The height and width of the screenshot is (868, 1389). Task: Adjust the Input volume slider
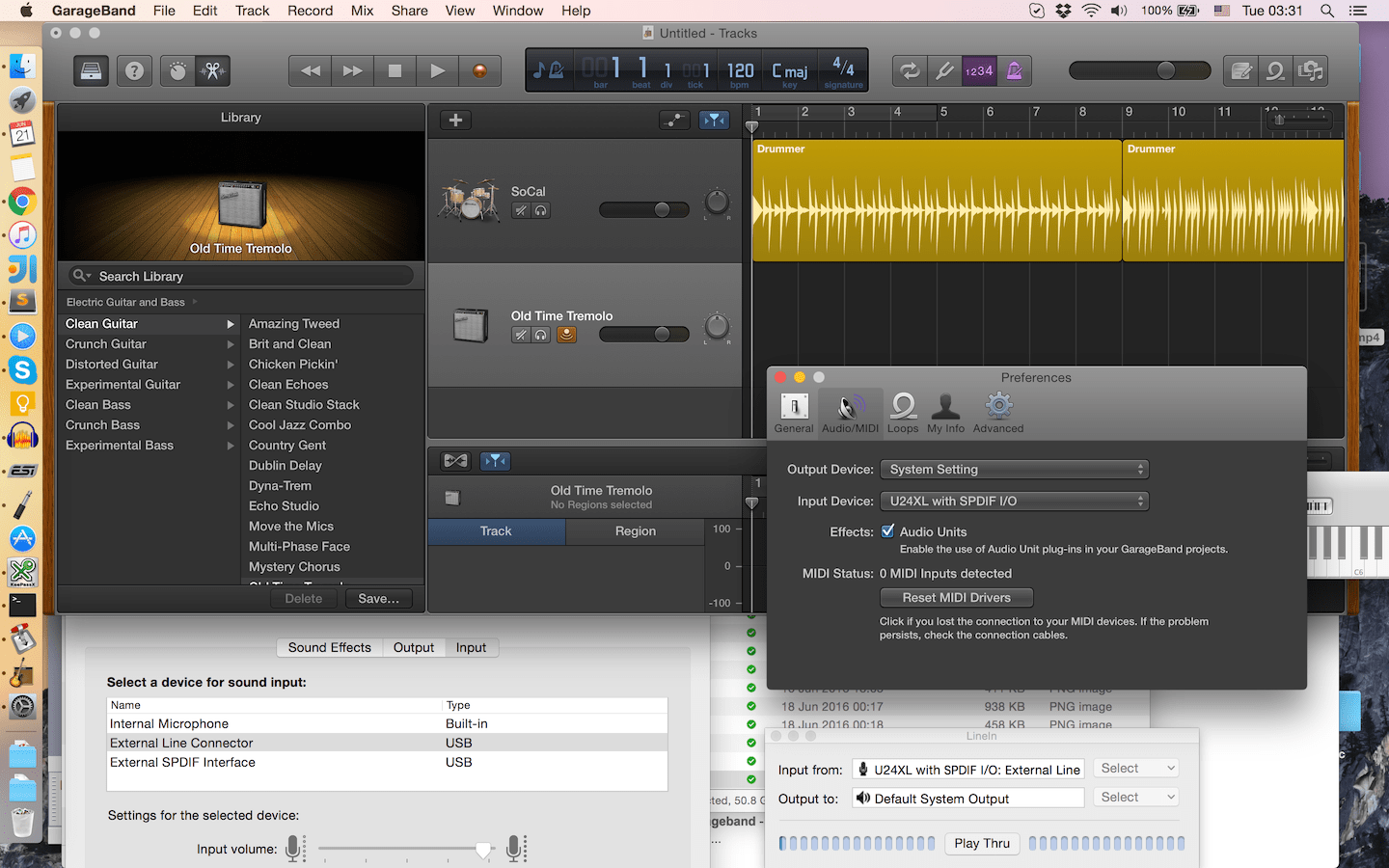(x=483, y=850)
